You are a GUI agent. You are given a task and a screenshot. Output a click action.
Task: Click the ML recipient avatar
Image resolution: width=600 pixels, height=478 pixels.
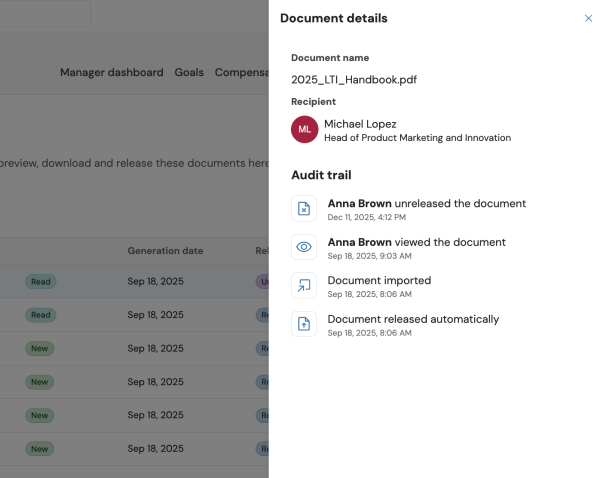coord(305,129)
